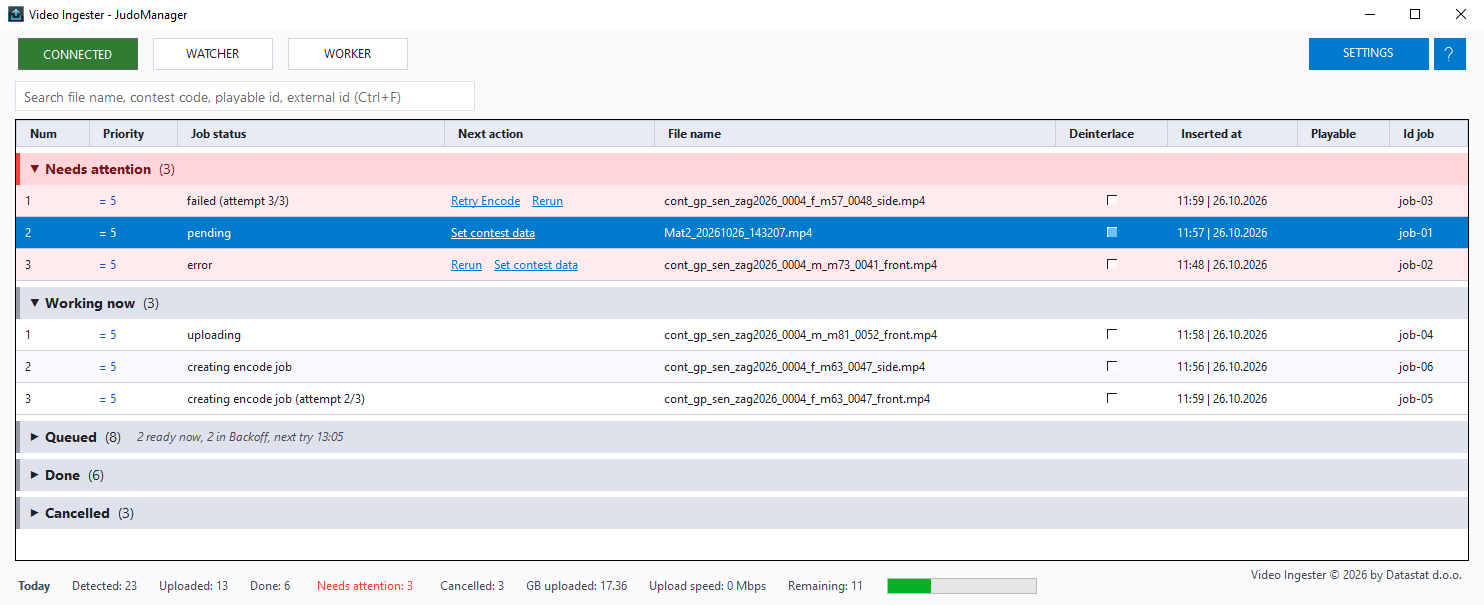Sort by the File name column header
Screen dimensions: 1484x605
[x=855, y=134]
